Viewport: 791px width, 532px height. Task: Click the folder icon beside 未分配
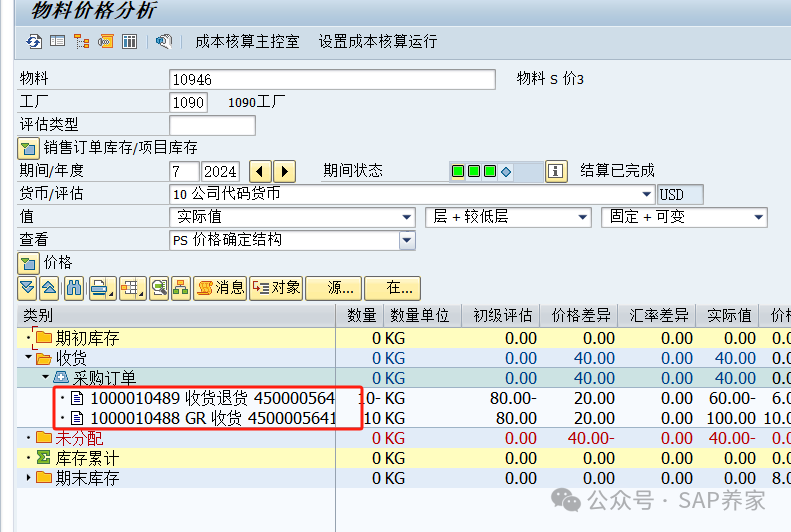point(44,437)
